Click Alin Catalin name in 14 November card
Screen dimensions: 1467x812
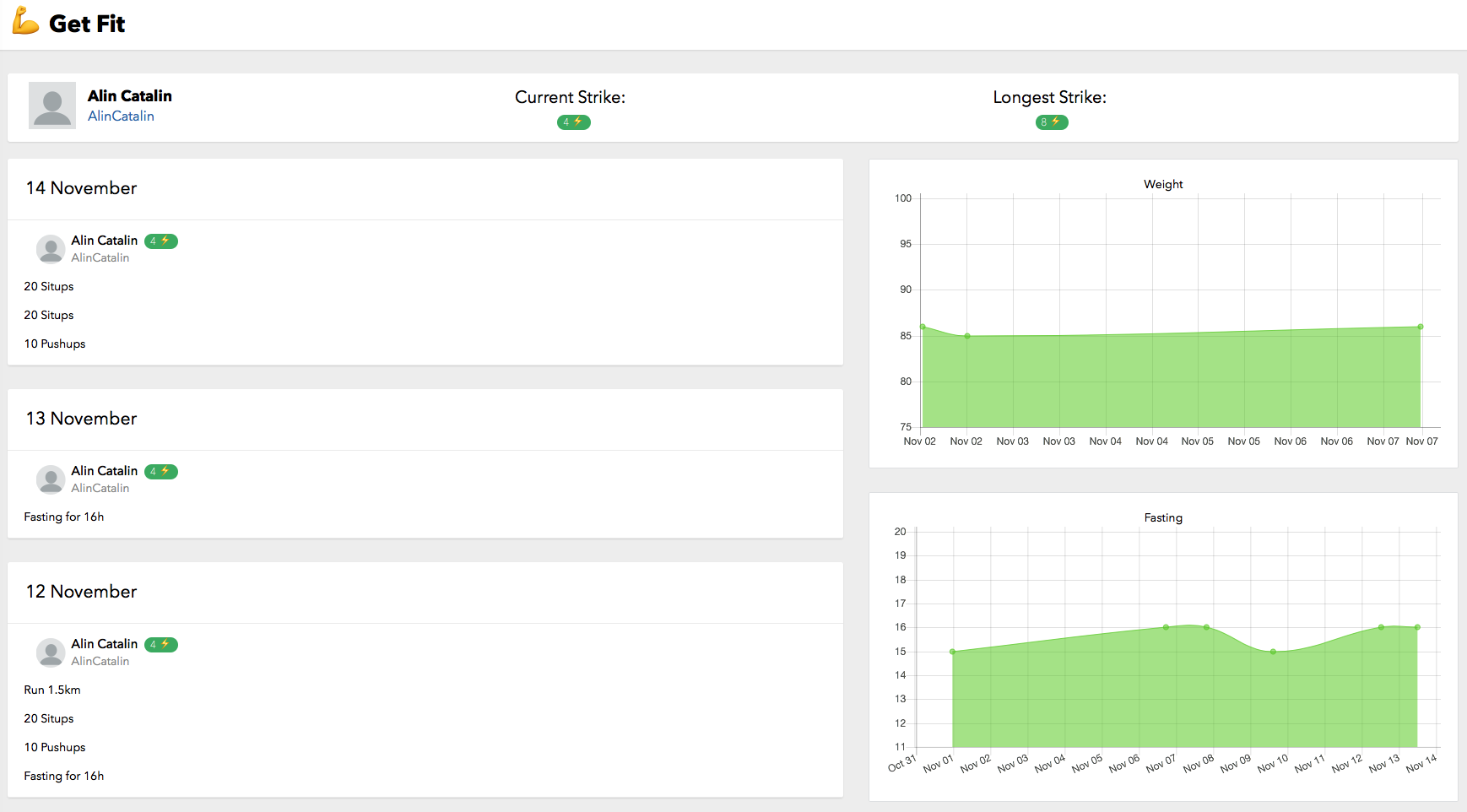[105, 241]
